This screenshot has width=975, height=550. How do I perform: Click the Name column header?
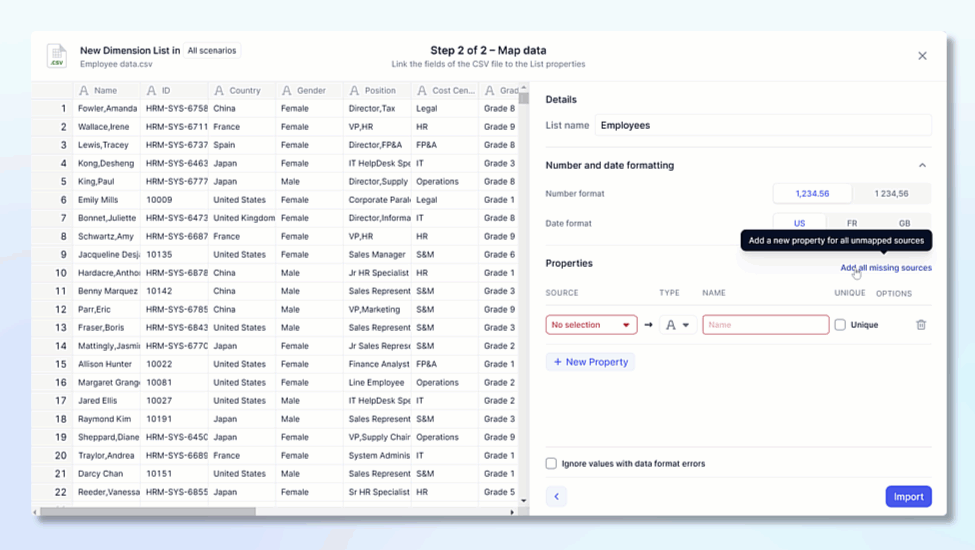(106, 91)
